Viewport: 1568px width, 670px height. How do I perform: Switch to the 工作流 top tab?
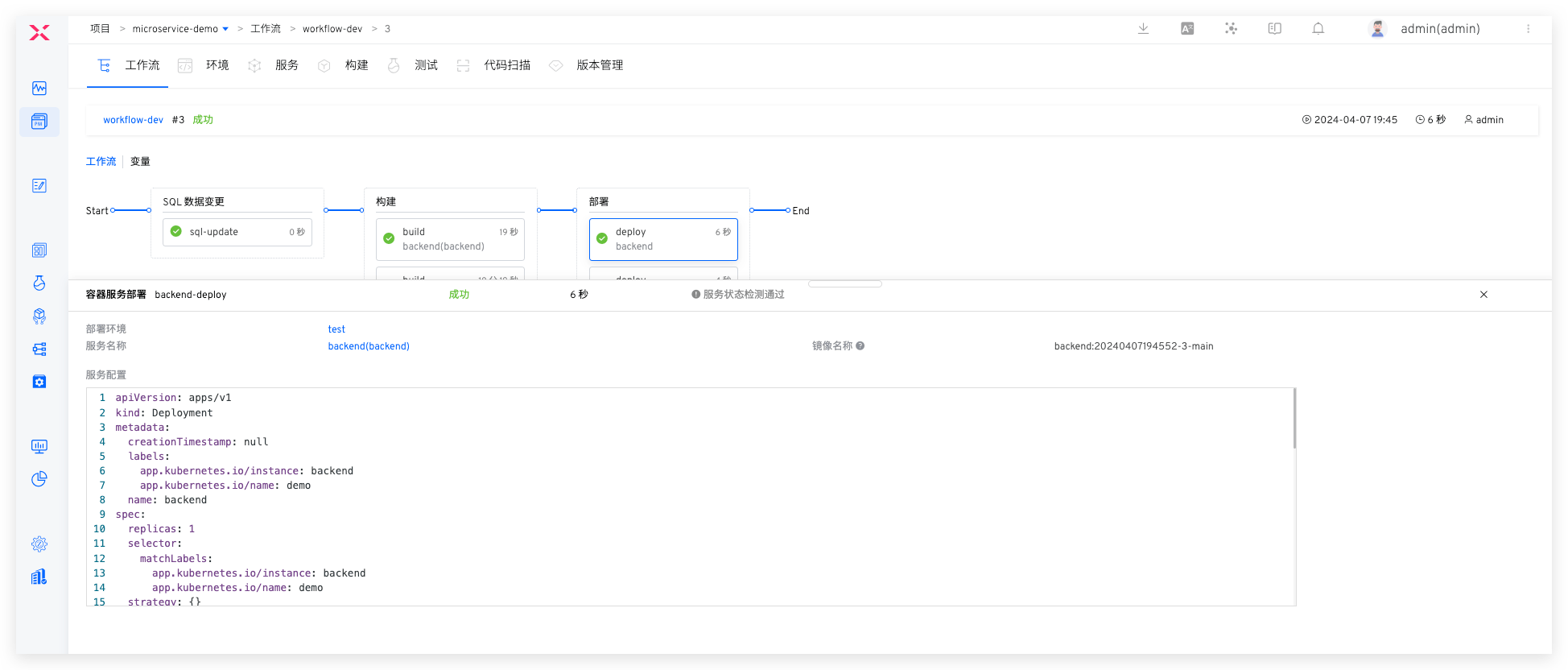[128, 65]
